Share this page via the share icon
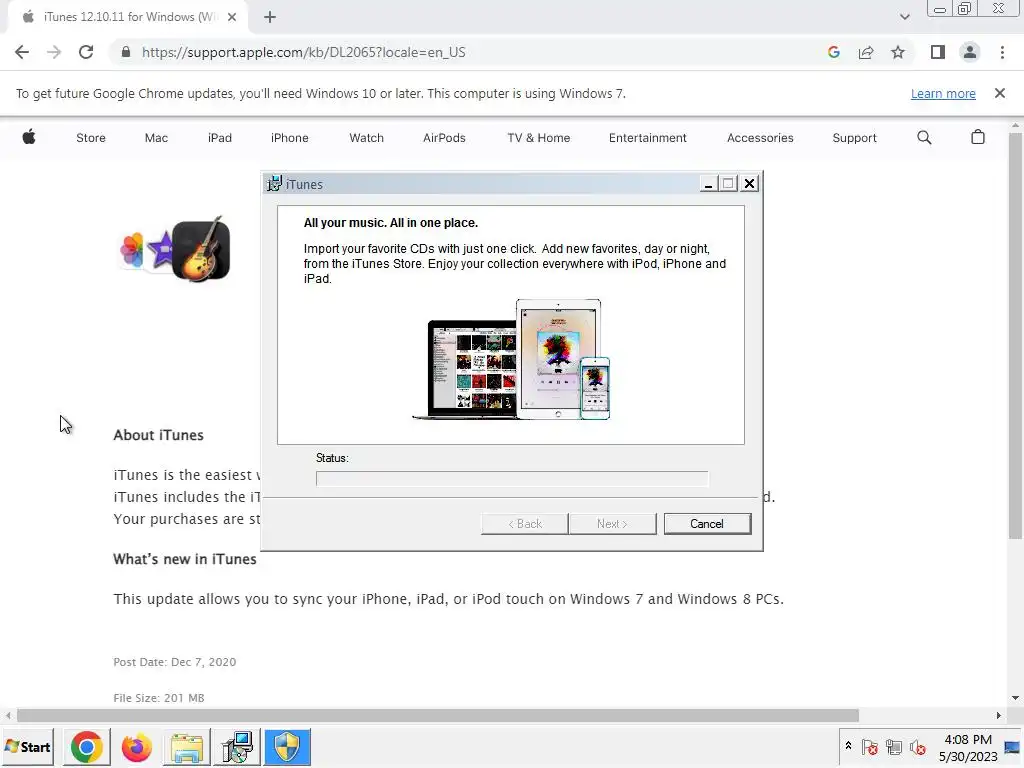1024x768 pixels. (866, 52)
